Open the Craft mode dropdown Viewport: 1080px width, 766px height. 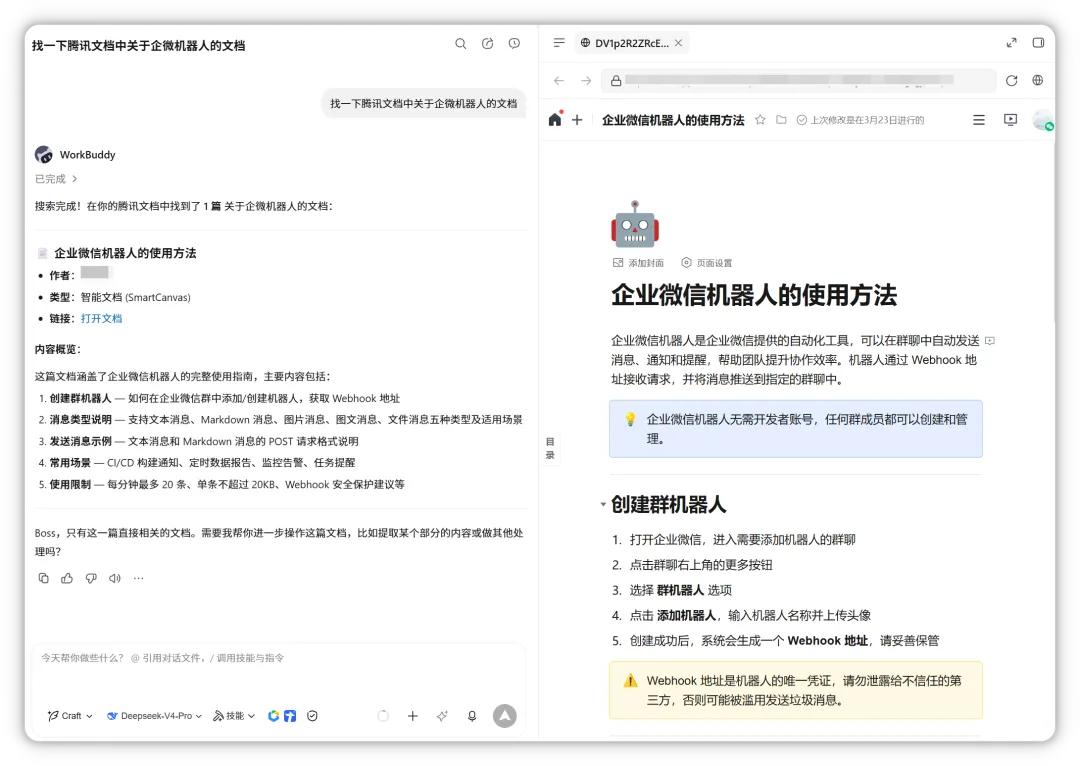pyautogui.click(x=70, y=716)
